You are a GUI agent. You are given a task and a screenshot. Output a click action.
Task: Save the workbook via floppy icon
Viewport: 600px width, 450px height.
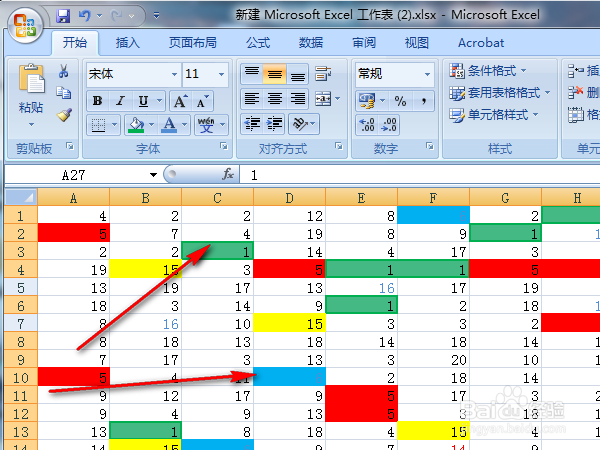63,16
